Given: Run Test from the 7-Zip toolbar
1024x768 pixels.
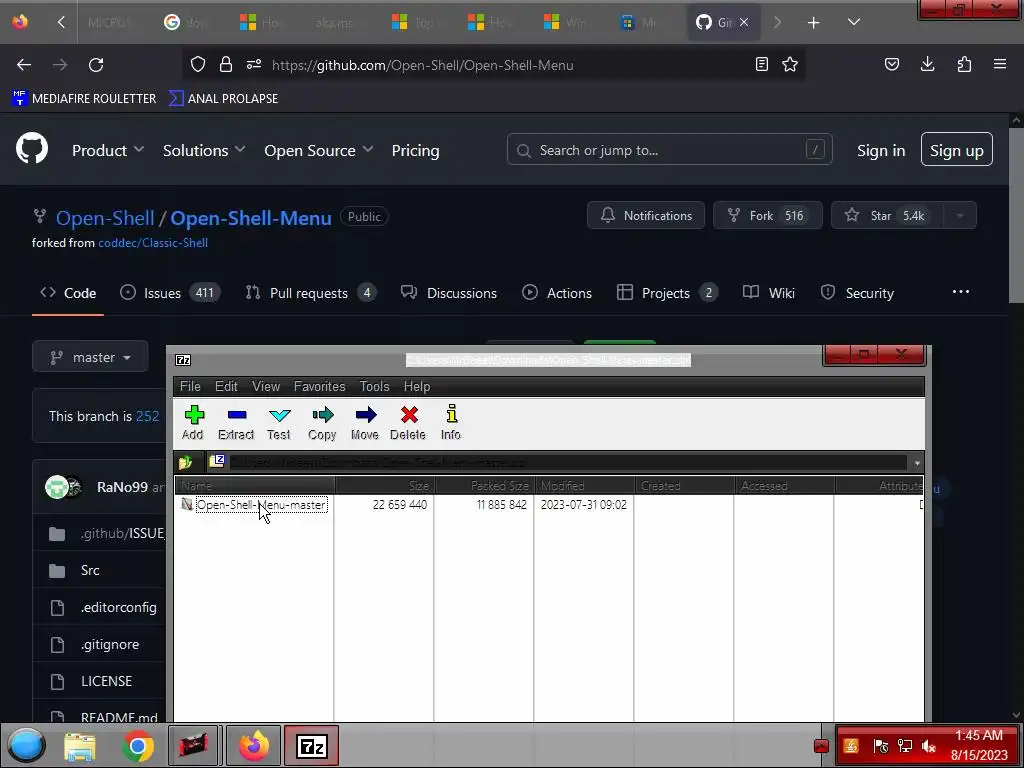Looking at the screenshot, I should pyautogui.click(x=279, y=423).
